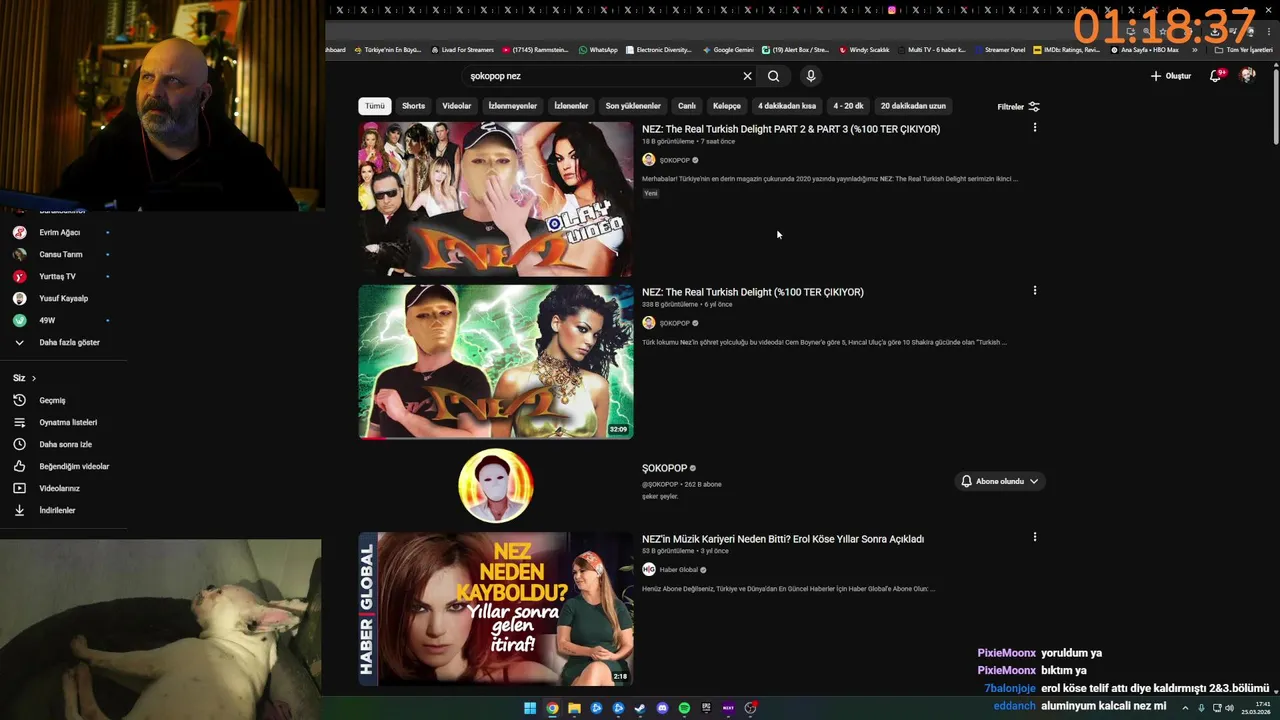
Task: Open Windows Start button
Action: (x=530, y=708)
